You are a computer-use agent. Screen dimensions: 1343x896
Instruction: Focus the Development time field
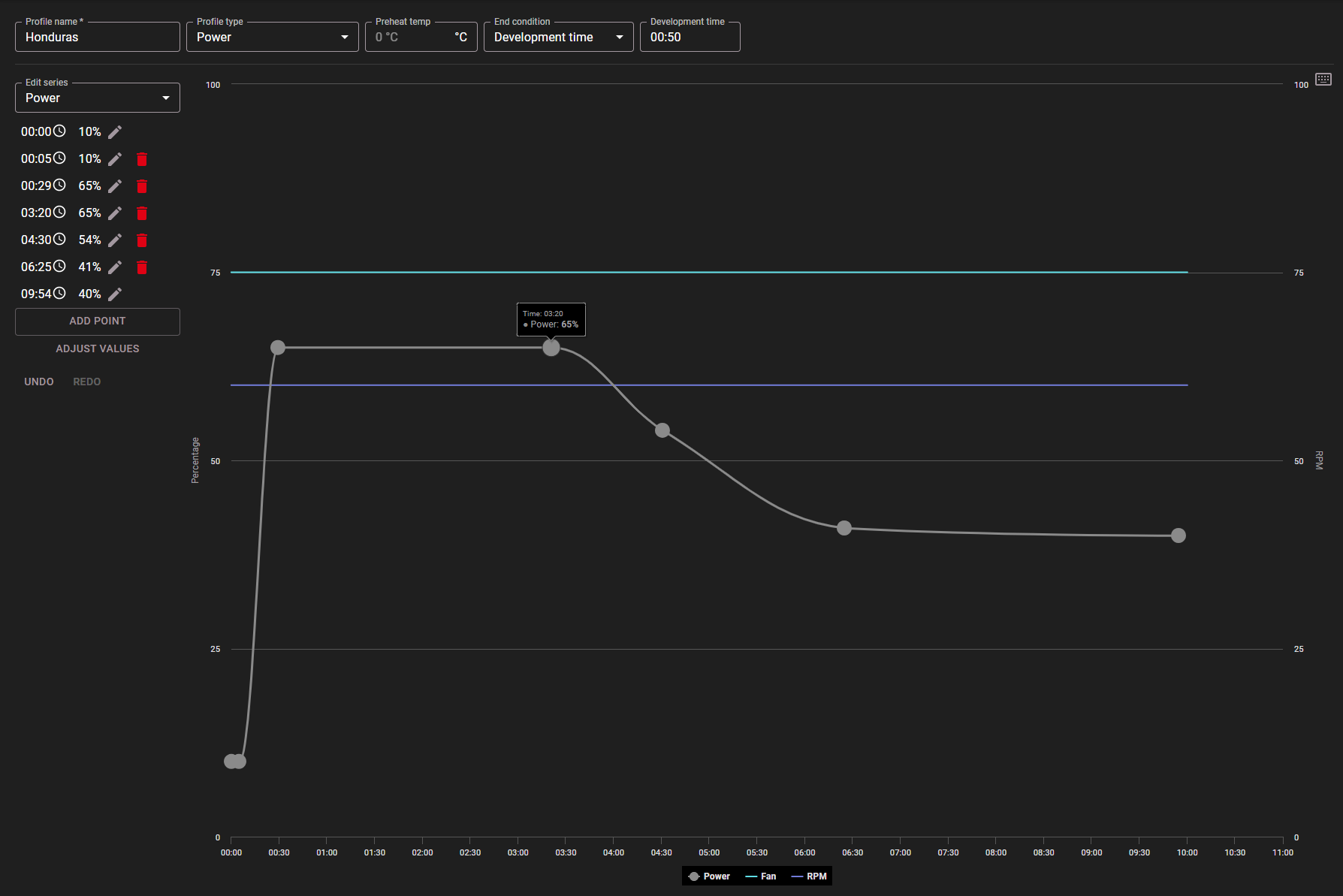(x=690, y=37)
